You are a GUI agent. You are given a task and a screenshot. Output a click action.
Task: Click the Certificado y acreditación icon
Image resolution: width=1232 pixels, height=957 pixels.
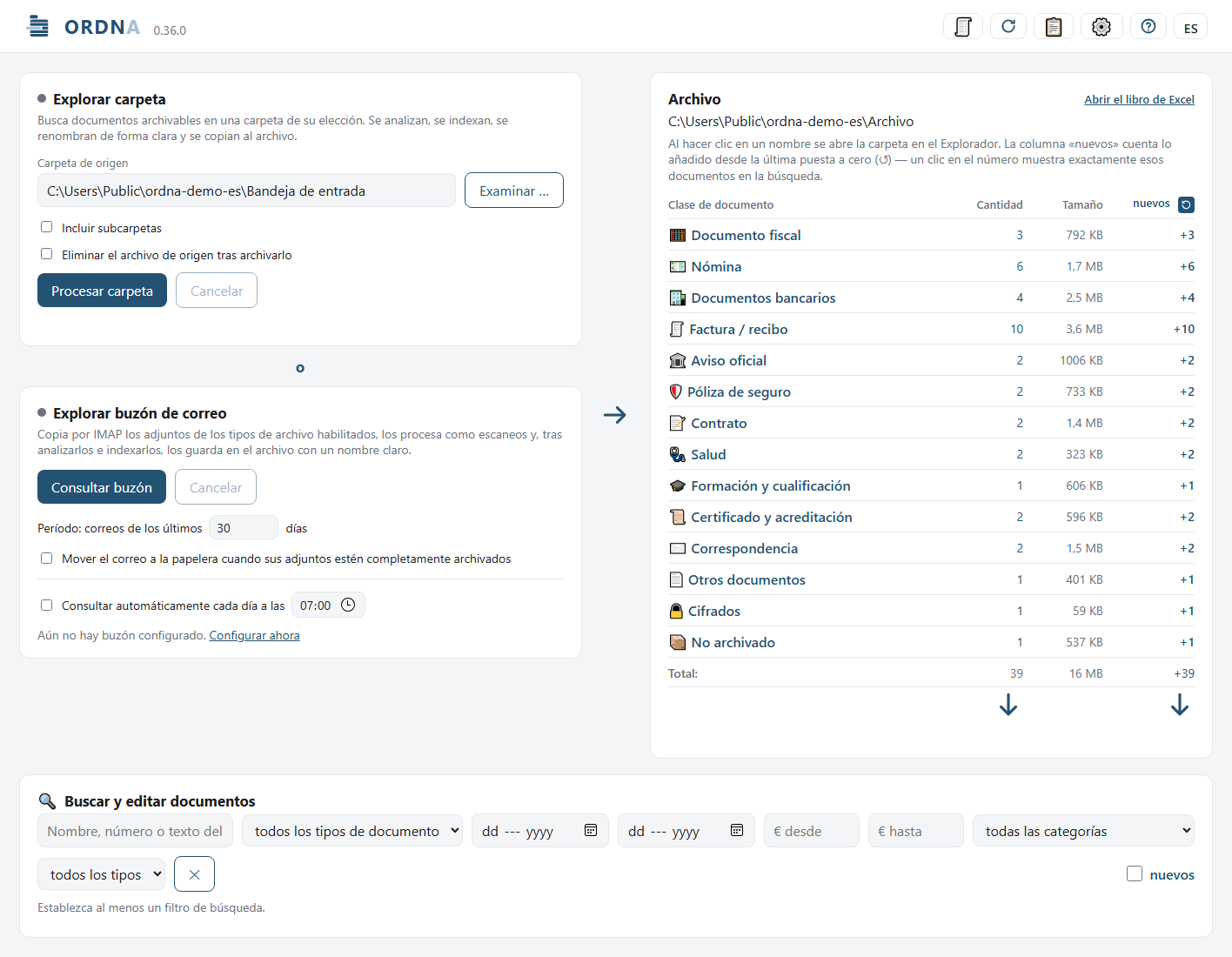[x=678, y=517]
